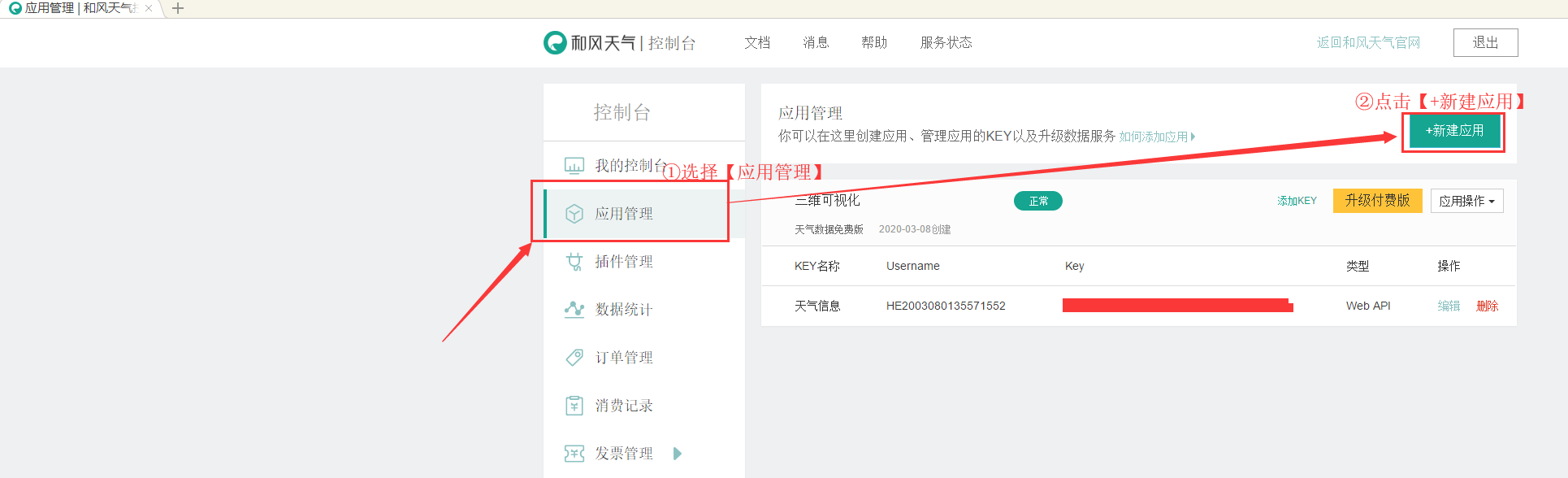Click the 和风天气 logo icon
The image size is (1568, 478).
555,42
